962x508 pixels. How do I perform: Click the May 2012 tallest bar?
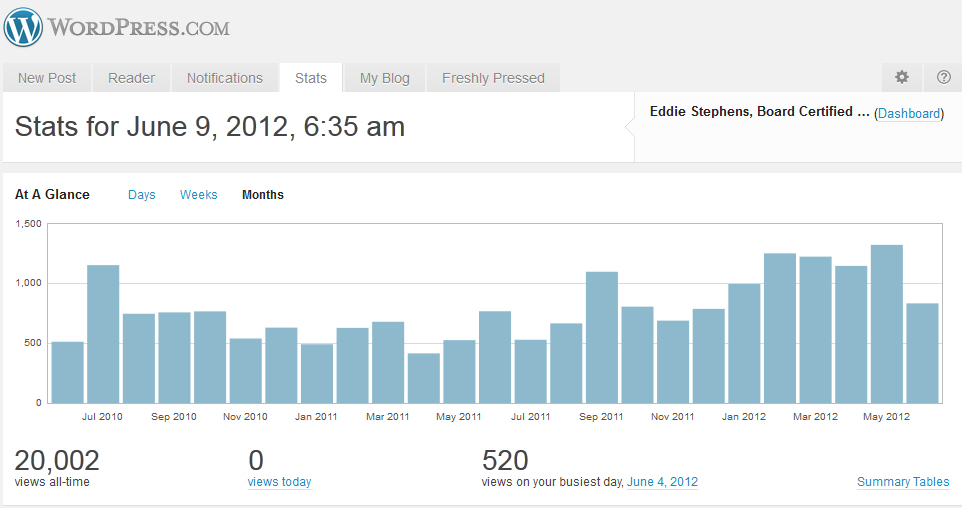point(887,324)
